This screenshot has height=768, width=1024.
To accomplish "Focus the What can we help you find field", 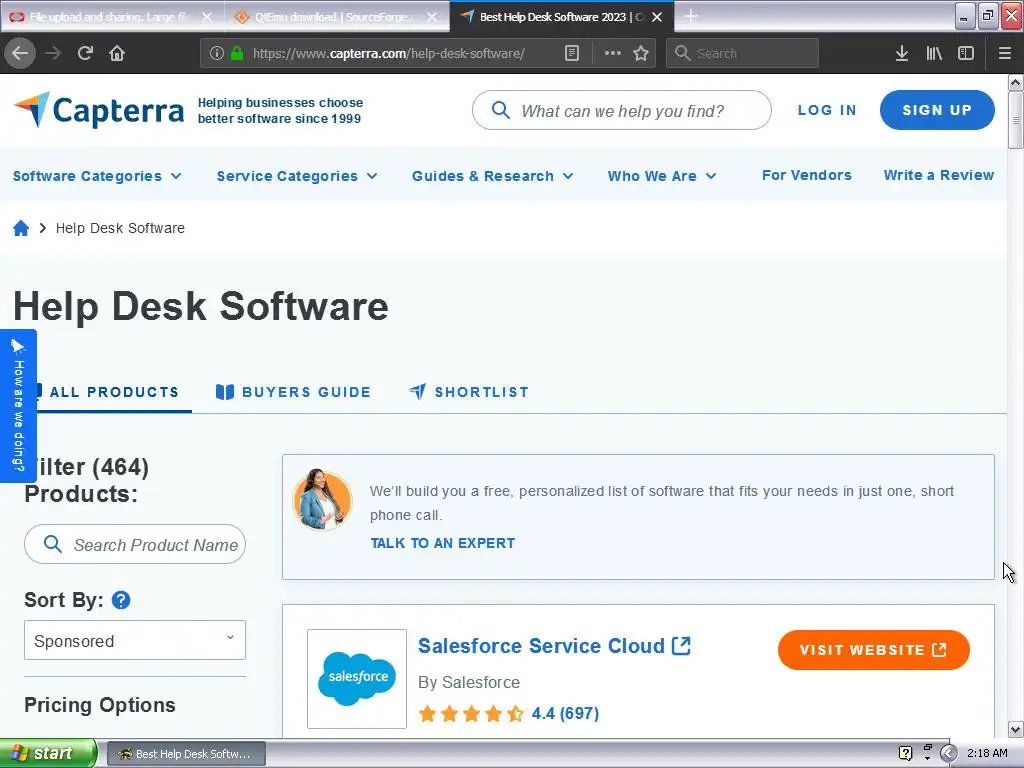I will pos(622,110).
